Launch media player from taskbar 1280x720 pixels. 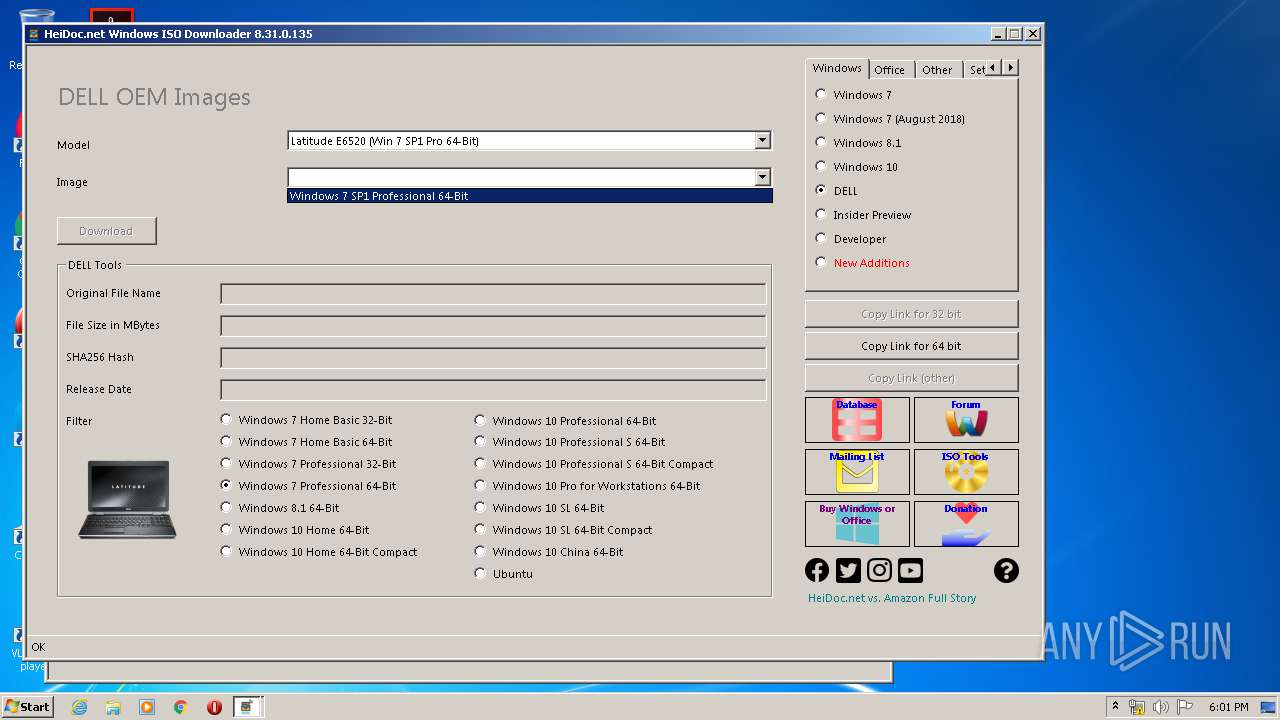click(x=147, y=707)
